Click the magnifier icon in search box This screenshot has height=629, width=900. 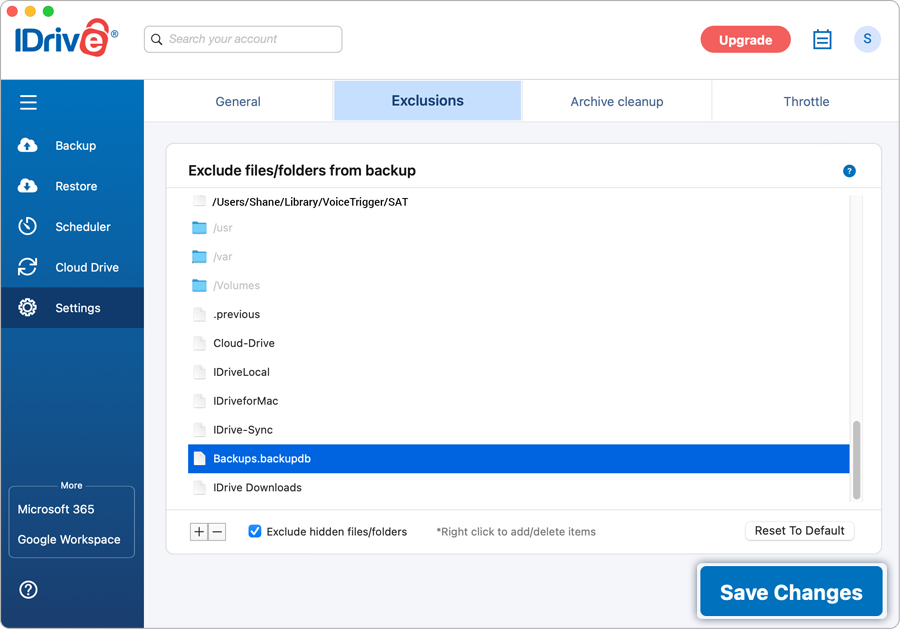156,39
